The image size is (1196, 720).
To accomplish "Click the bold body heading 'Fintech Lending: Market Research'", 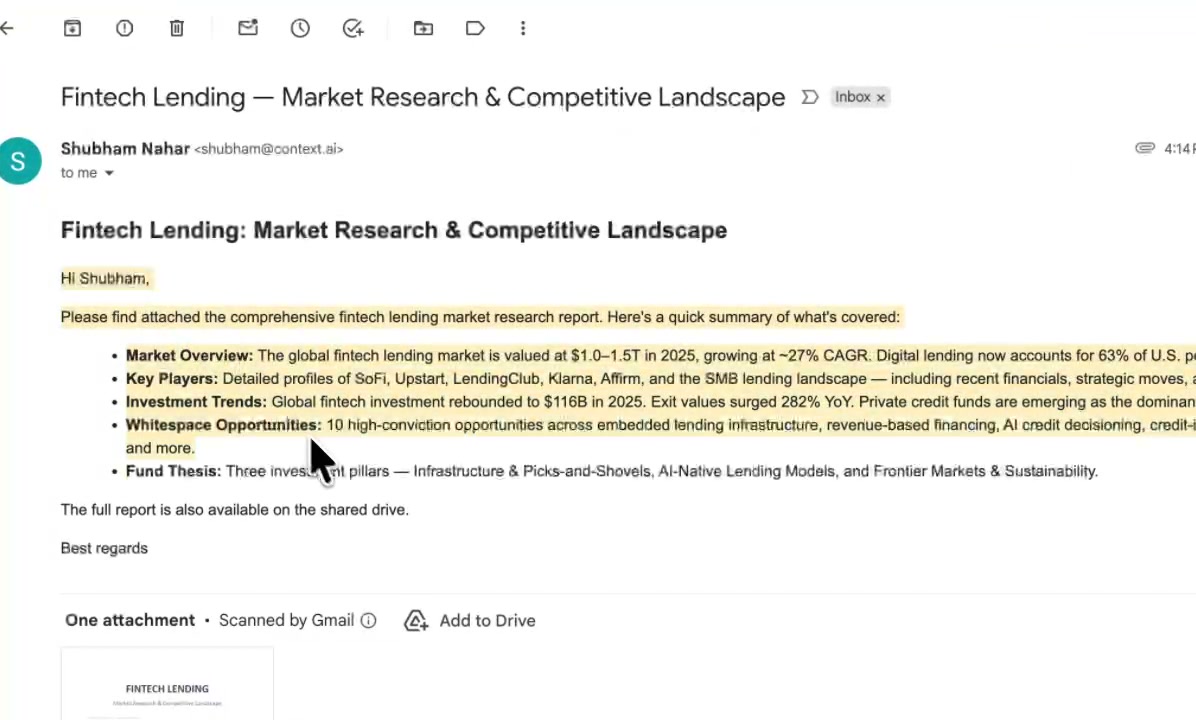I will pyautogui.click(x=394, y=230).
